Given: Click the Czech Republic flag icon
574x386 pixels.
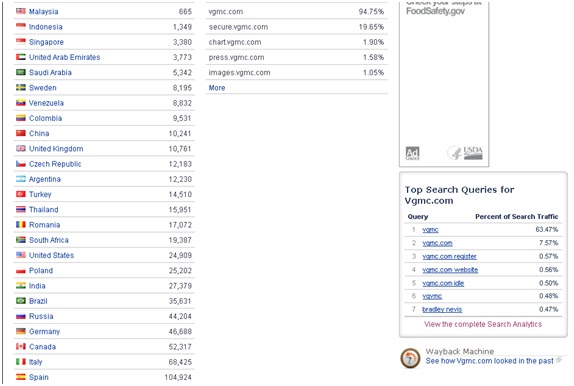Looking at the screenshot, I should point(21,164).
